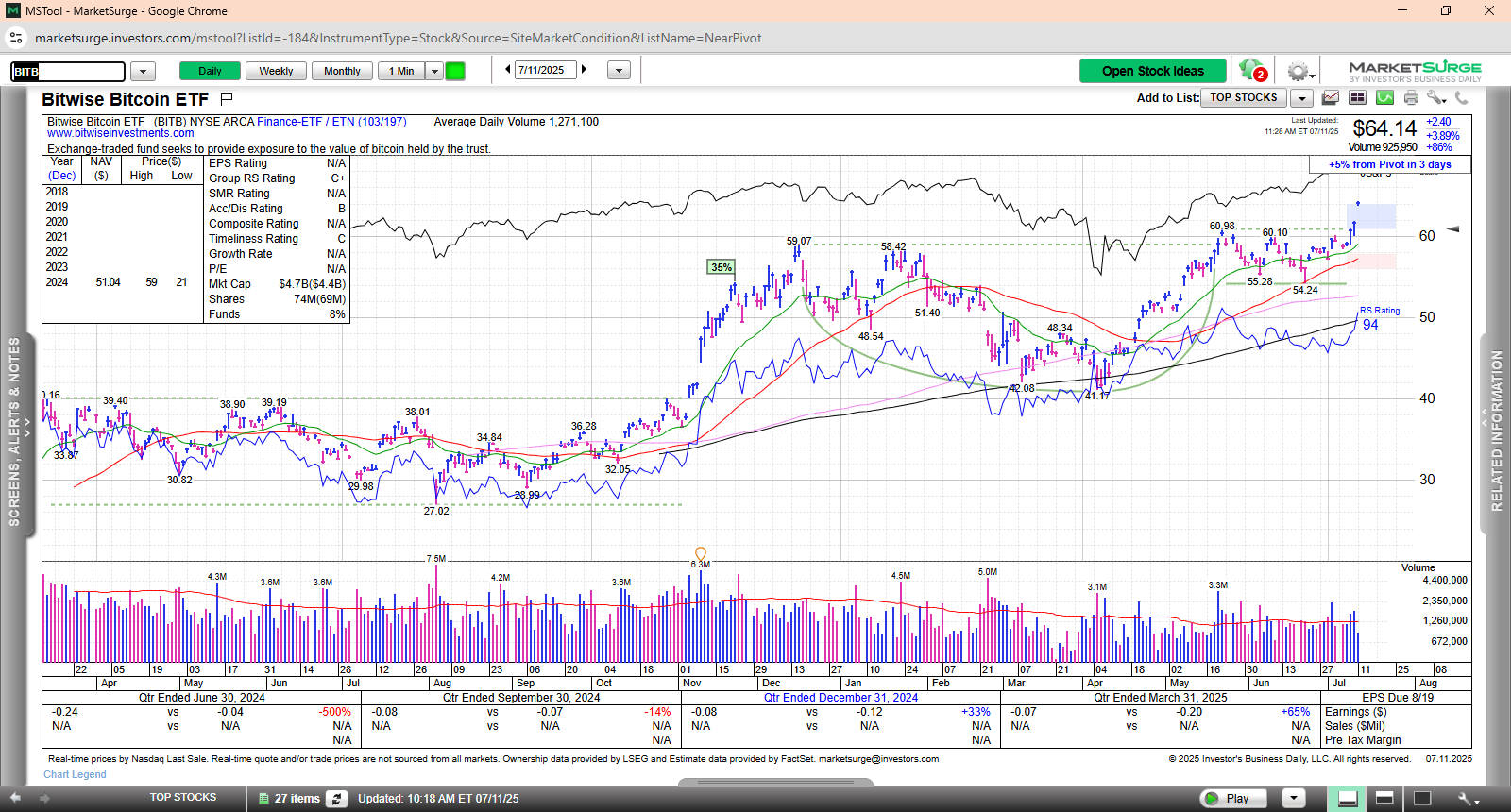Click the chart view icon beside Add to List
The image size is (1511, 812).
pos(1331,97)
